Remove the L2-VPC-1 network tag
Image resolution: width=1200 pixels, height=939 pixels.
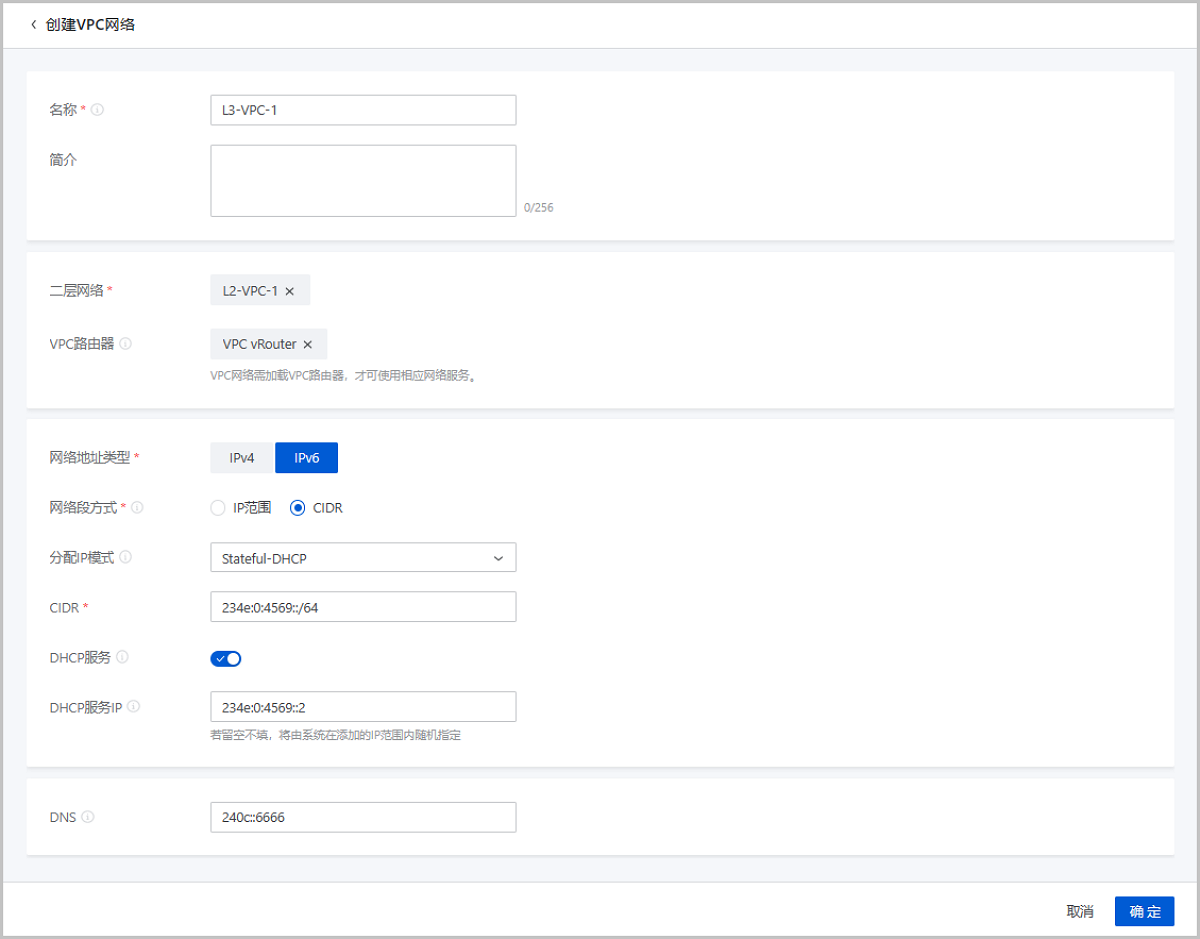point(289,290)
